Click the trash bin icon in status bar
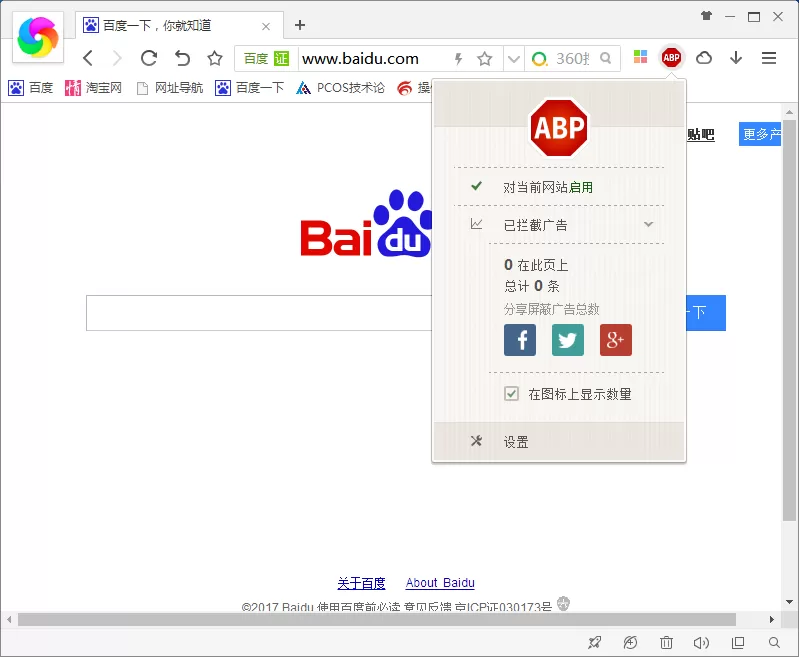799x657 pixels. pos(666,643)
